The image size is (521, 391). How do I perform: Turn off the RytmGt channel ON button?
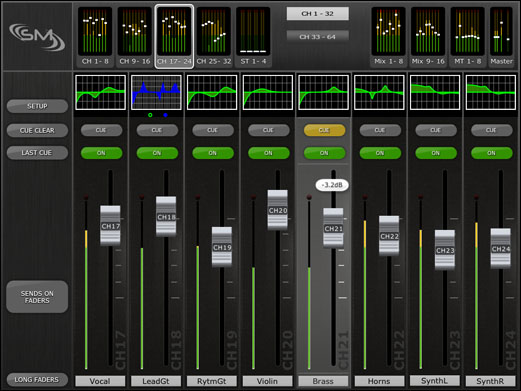coord(213,153)
